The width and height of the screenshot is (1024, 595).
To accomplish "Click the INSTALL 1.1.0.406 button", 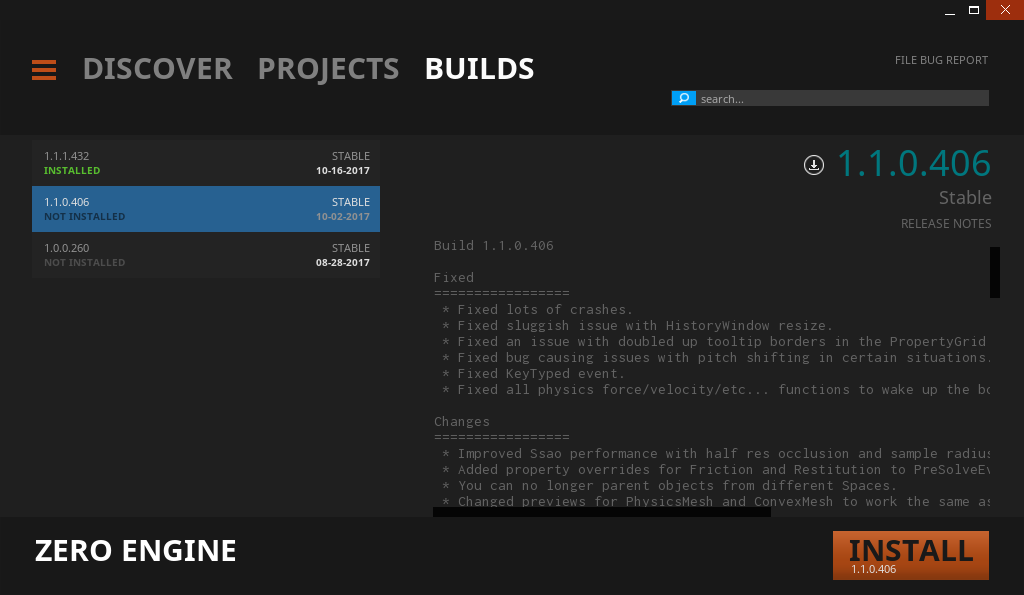I will 910,555.
